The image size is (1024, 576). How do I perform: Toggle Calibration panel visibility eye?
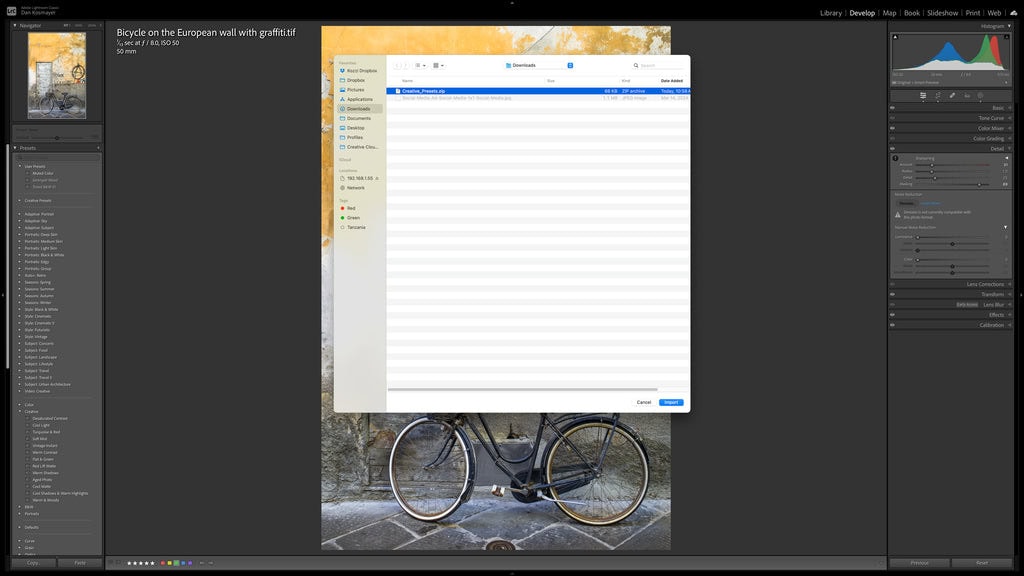pyautogui.click(x=893, y=325)
